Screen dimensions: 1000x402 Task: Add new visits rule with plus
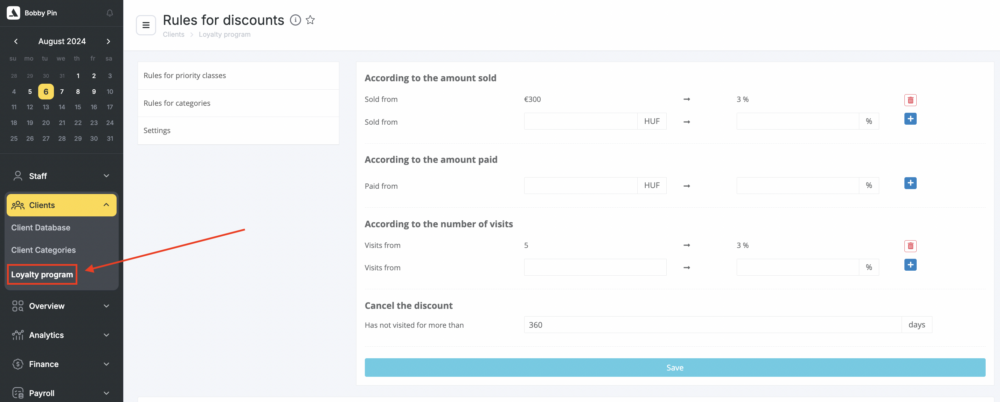click(x=910, y=265)
